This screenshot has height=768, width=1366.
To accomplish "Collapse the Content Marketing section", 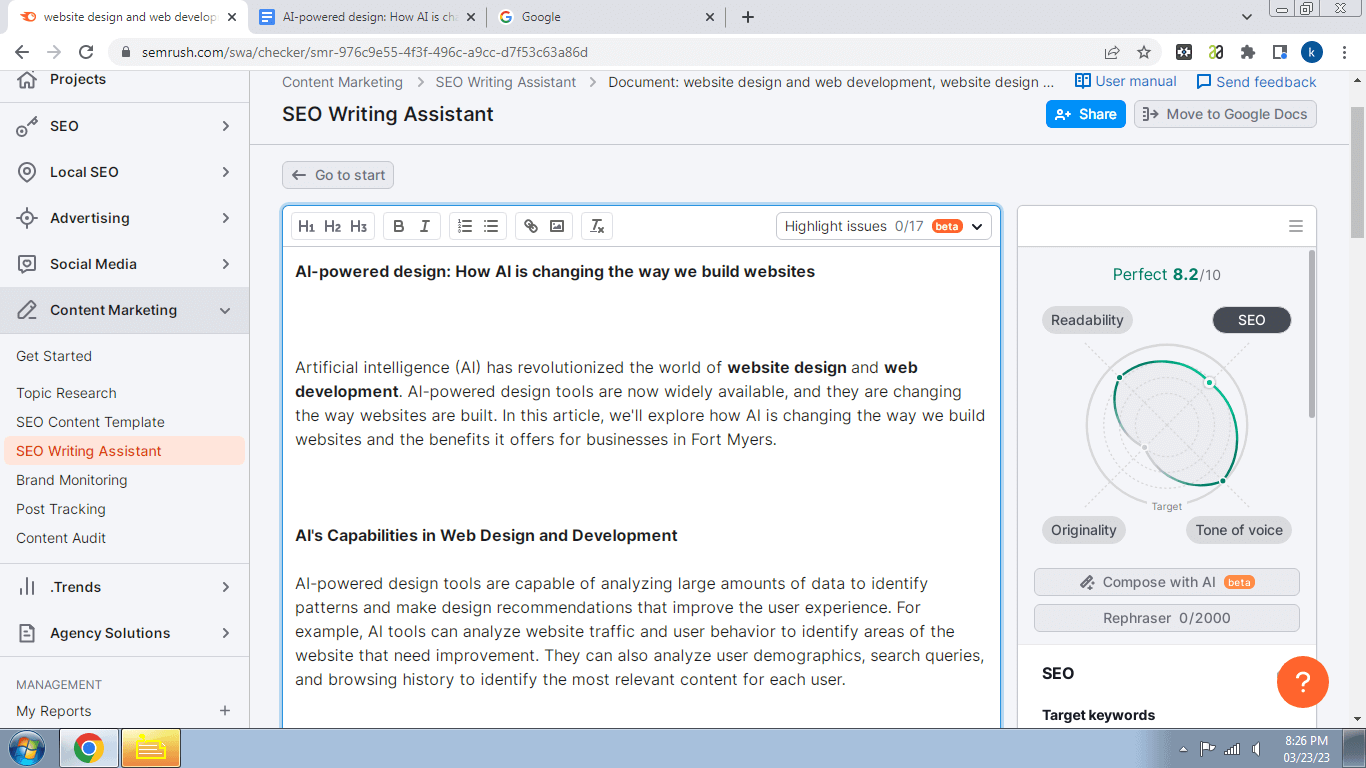I will (x=124, y=310).
